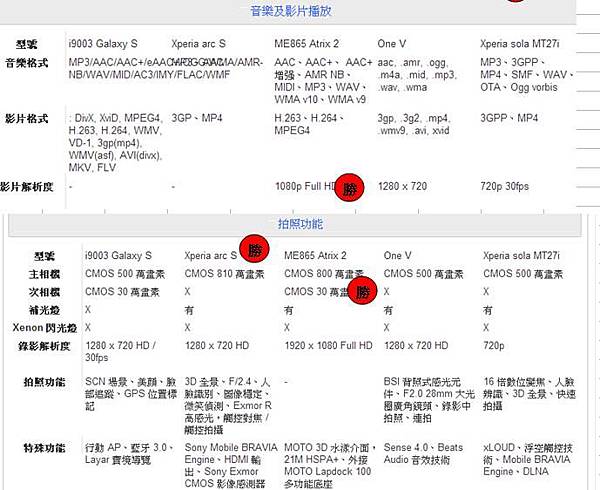Image resolution: width=600 pixels, height=490 pixels.
Task: Select One V in camera table header
Action: pos(398,256)
